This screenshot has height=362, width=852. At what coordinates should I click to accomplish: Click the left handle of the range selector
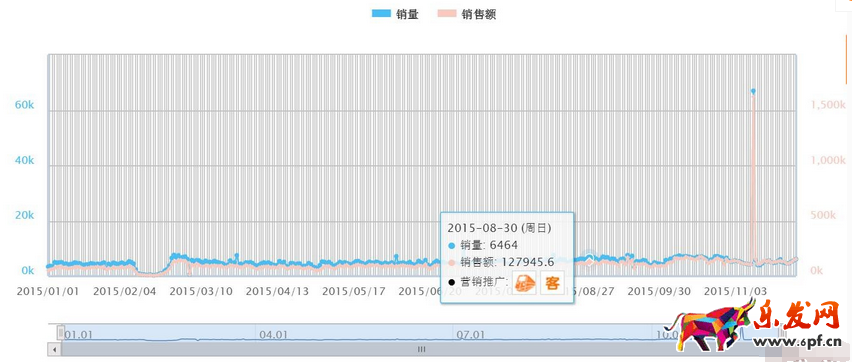tap(61, 333)
